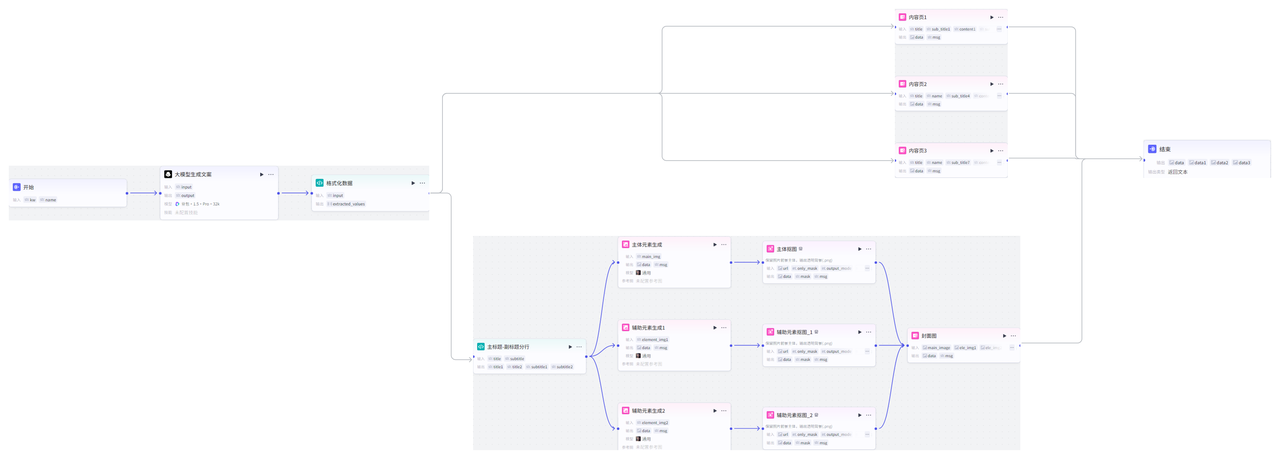Click the 格式化数据 code node icon
Screen dimensions: 1280x459
[320, 183]
